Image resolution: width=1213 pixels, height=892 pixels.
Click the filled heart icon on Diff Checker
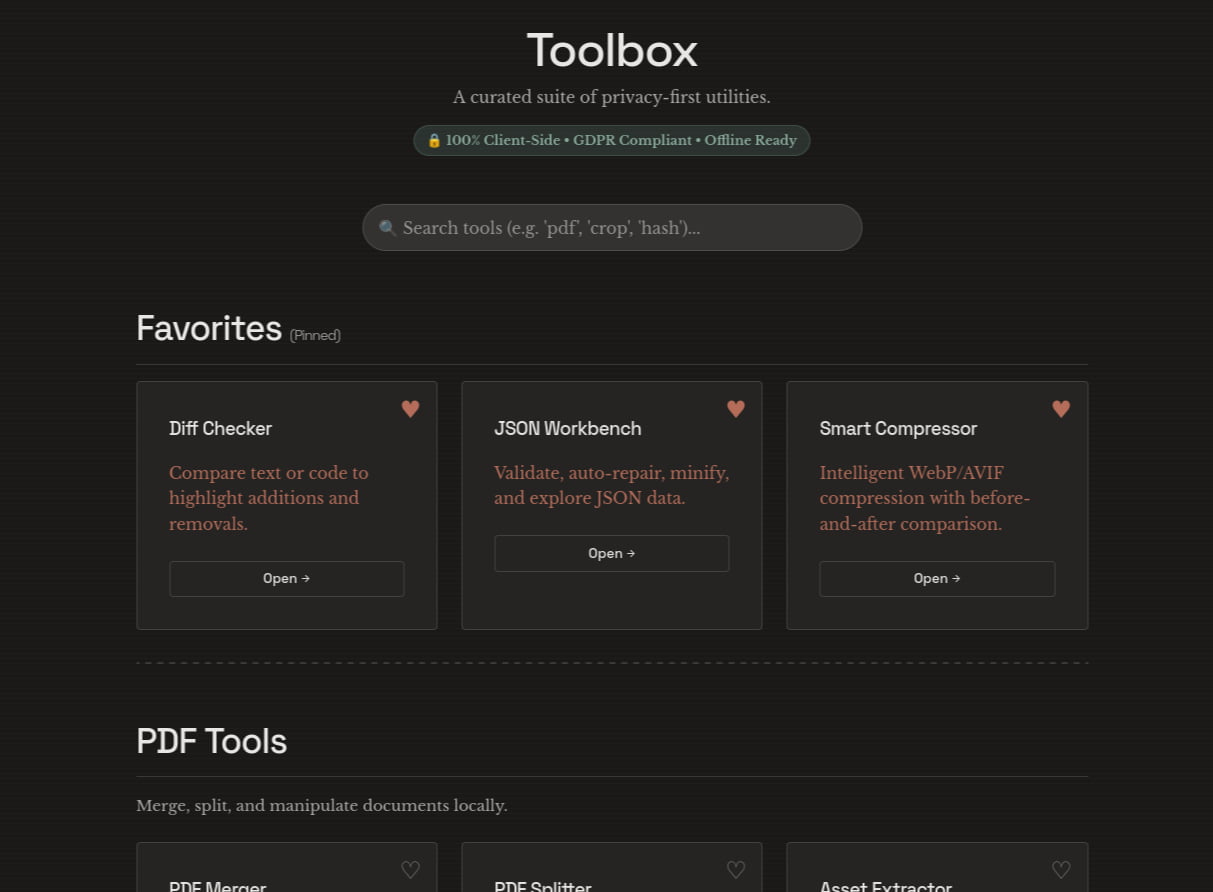pyautogui.click(x=410, y=408)
